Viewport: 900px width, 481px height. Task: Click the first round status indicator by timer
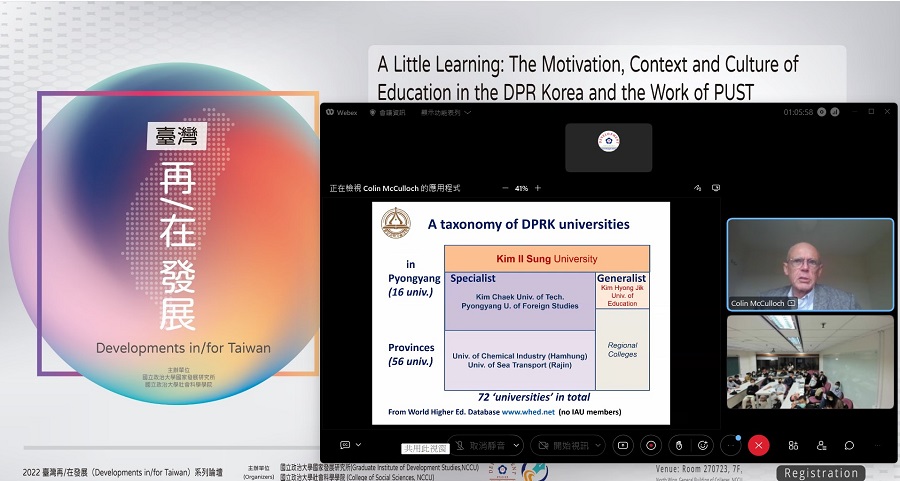822,112
